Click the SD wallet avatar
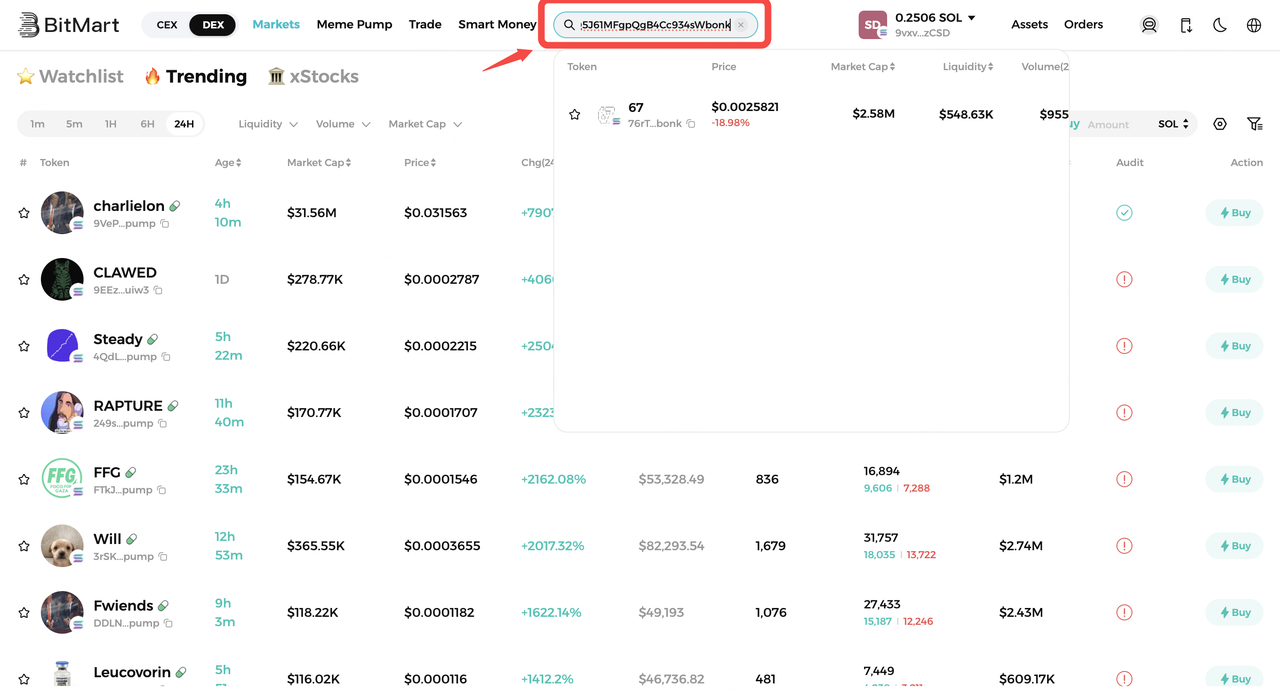This screenshot has height=691, width=1280. (873, 25)
